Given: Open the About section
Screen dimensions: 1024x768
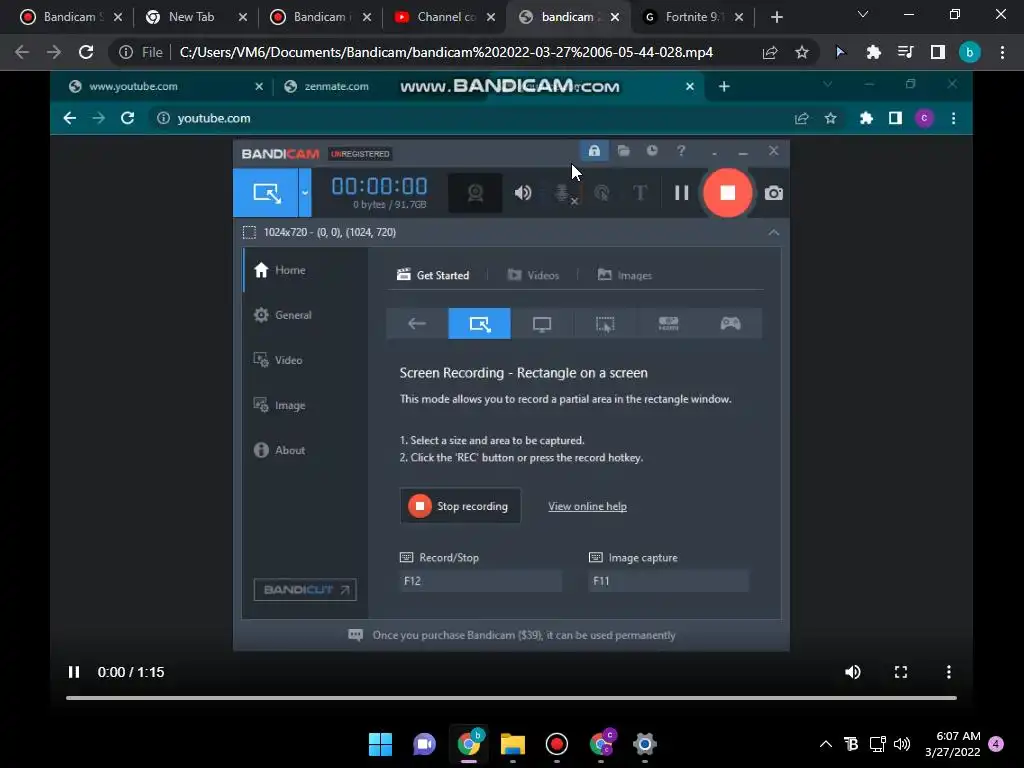Looking at the screenshot, I should tap(280, 450).
